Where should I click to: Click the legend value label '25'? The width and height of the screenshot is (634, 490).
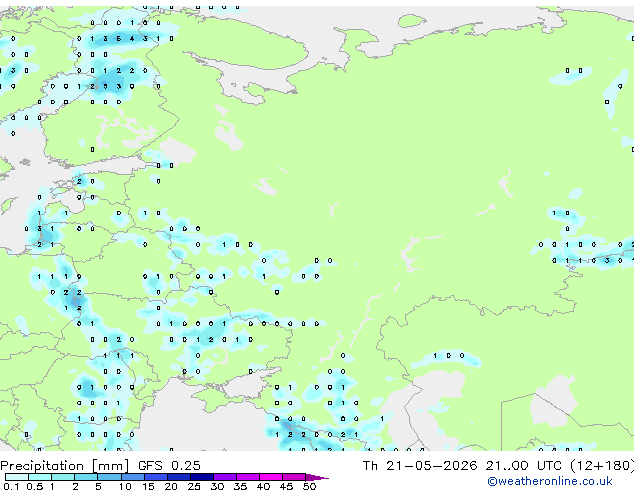tap(194, 486)
